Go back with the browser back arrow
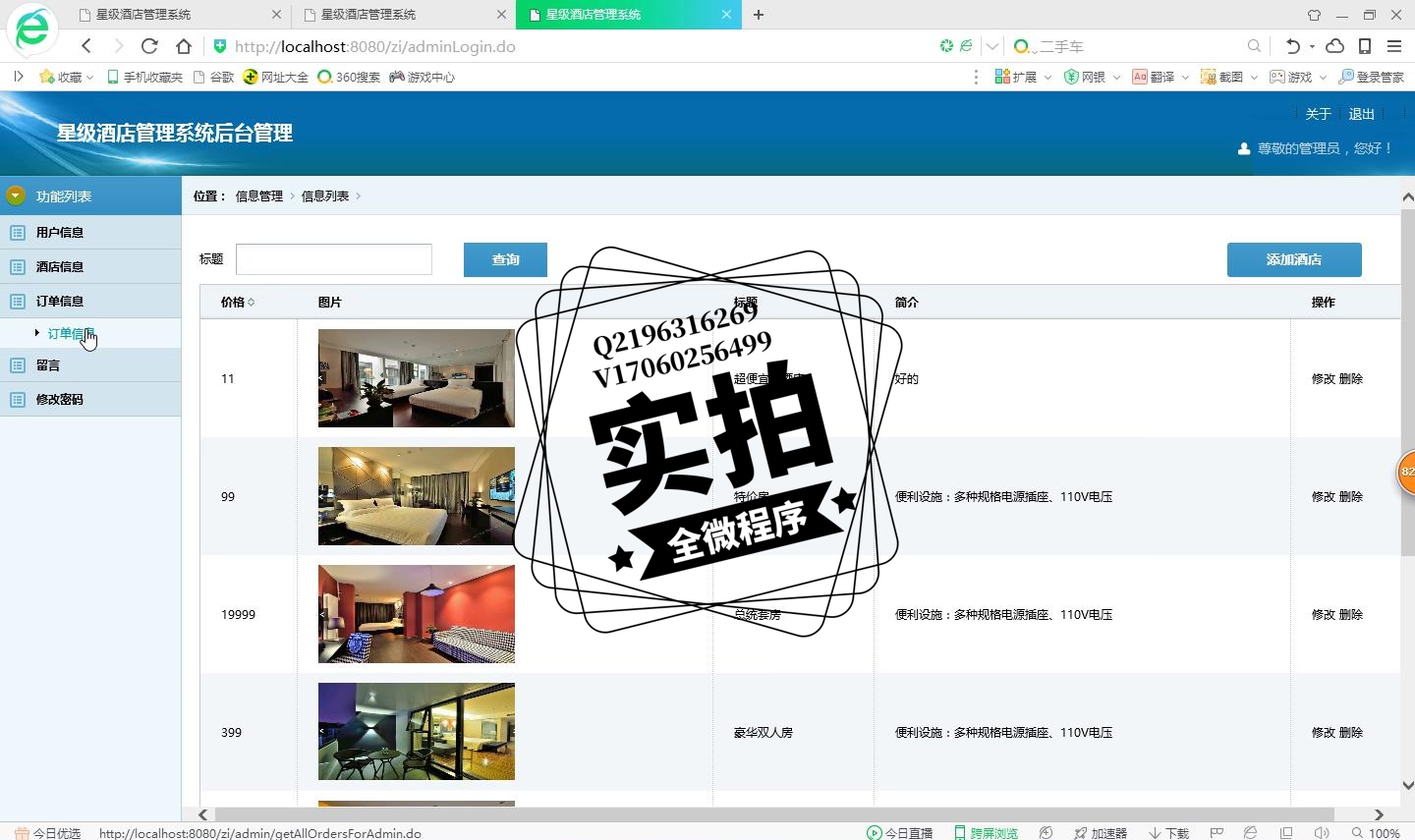 [86, 46]
